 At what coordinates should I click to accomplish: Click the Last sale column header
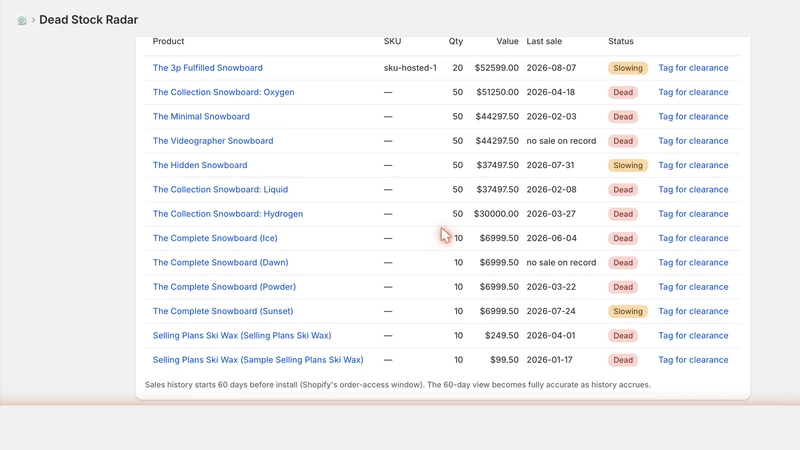544,41
